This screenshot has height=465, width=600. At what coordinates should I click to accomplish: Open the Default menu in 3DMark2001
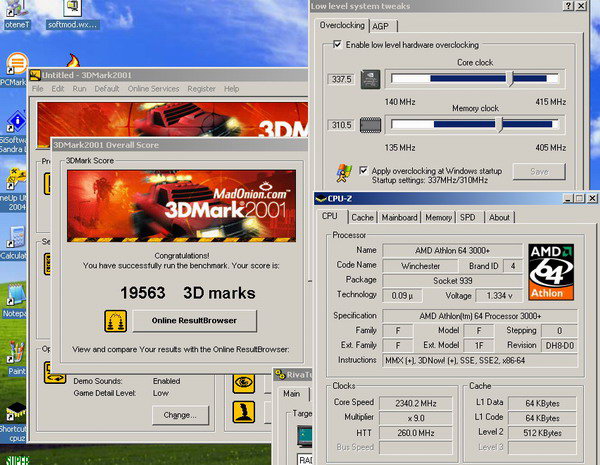pos(107,89)
